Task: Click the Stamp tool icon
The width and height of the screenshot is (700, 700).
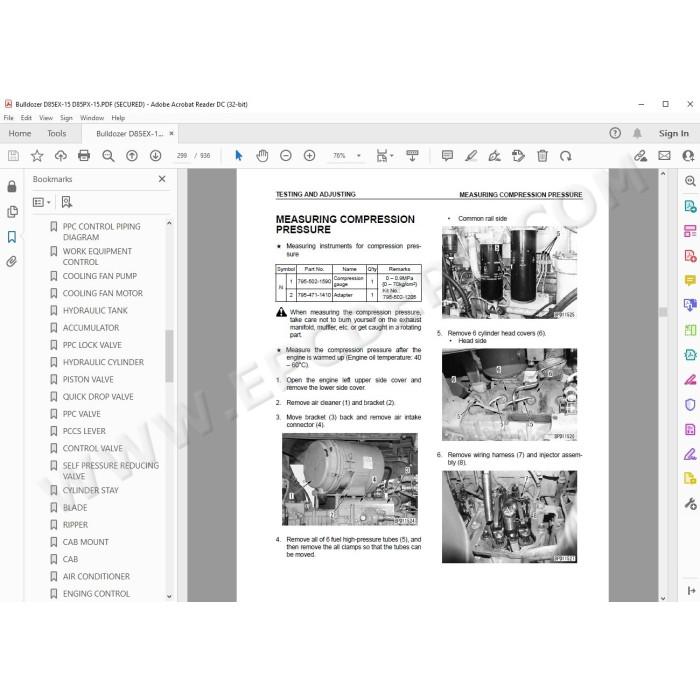Action: [x=518, y=155]
